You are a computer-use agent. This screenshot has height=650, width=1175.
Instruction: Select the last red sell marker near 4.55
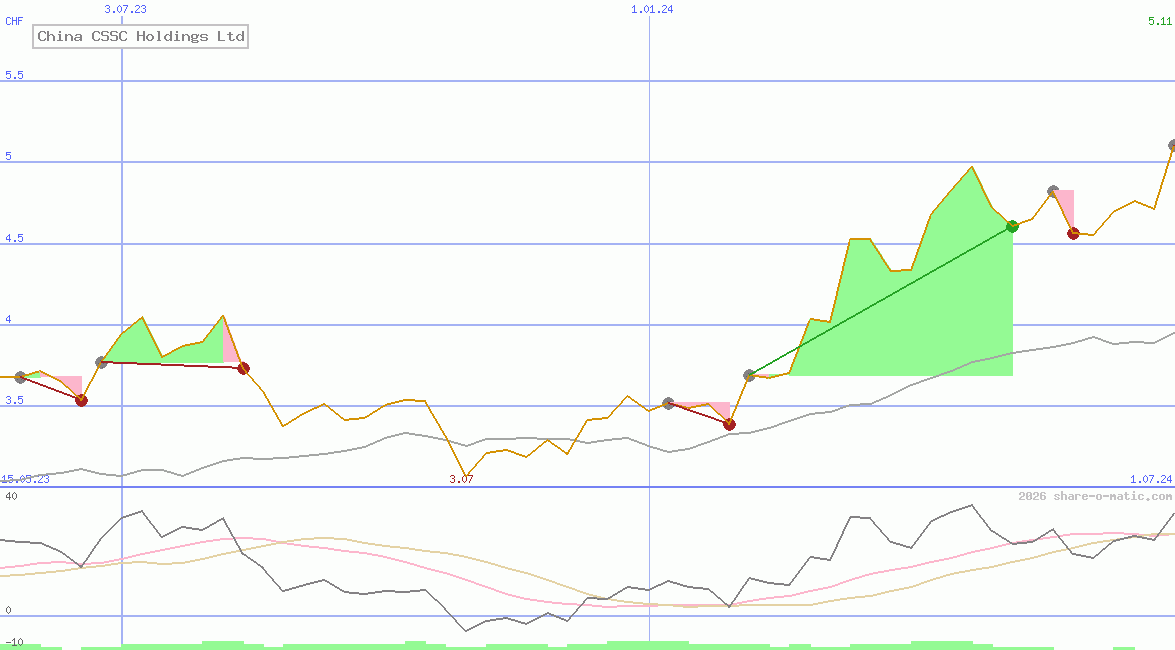coord(1073,233)
